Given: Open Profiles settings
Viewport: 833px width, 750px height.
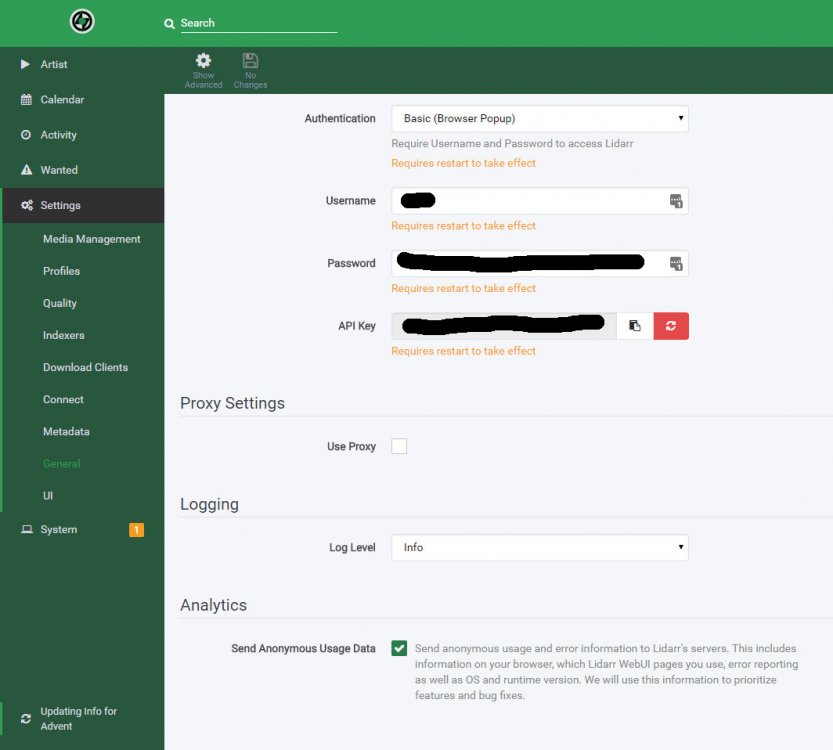Looking at the screenshot, I should (x=61, y=271).
